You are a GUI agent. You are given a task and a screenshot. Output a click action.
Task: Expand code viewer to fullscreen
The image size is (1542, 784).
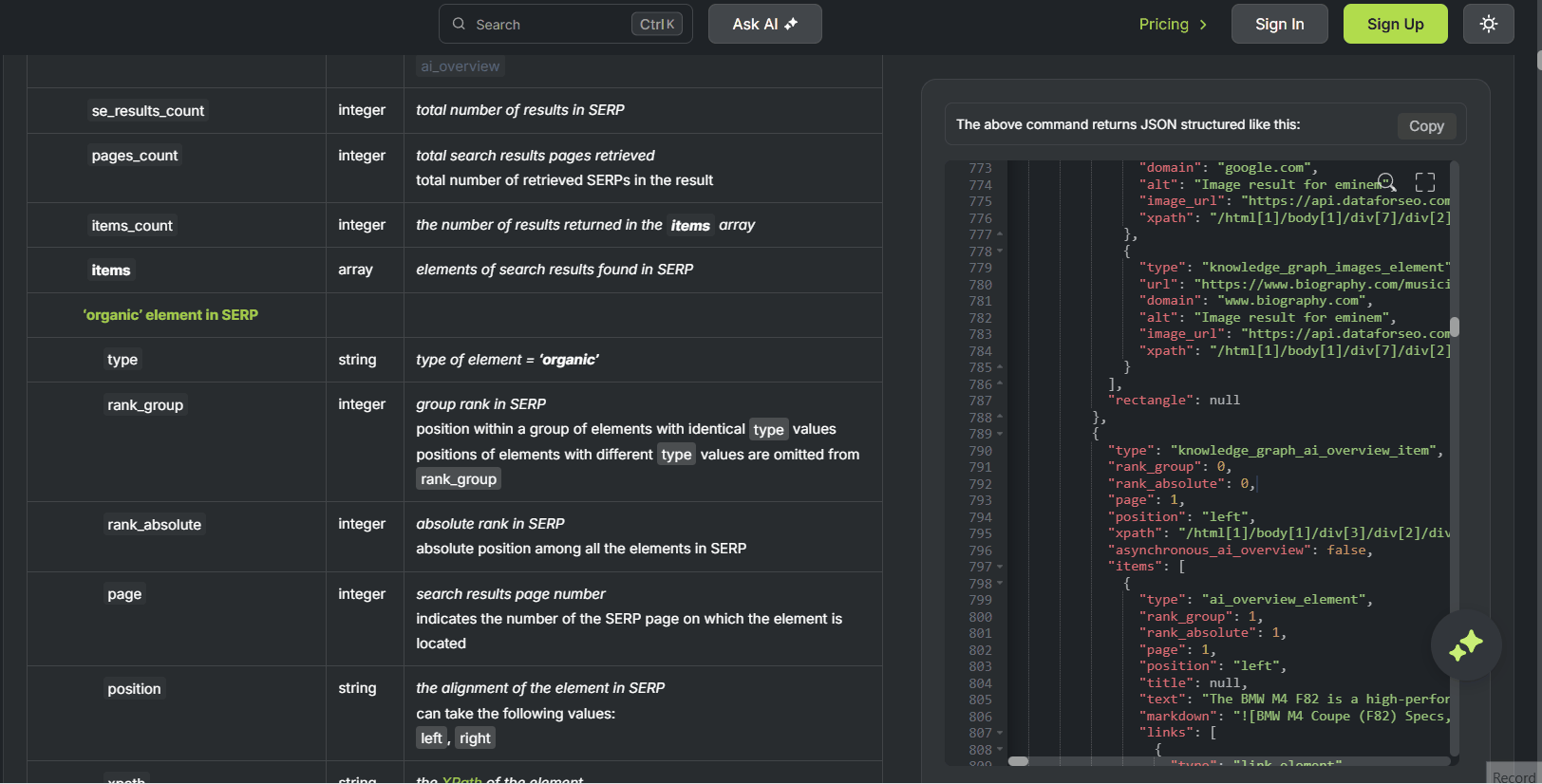click(x=1424, y=182)
